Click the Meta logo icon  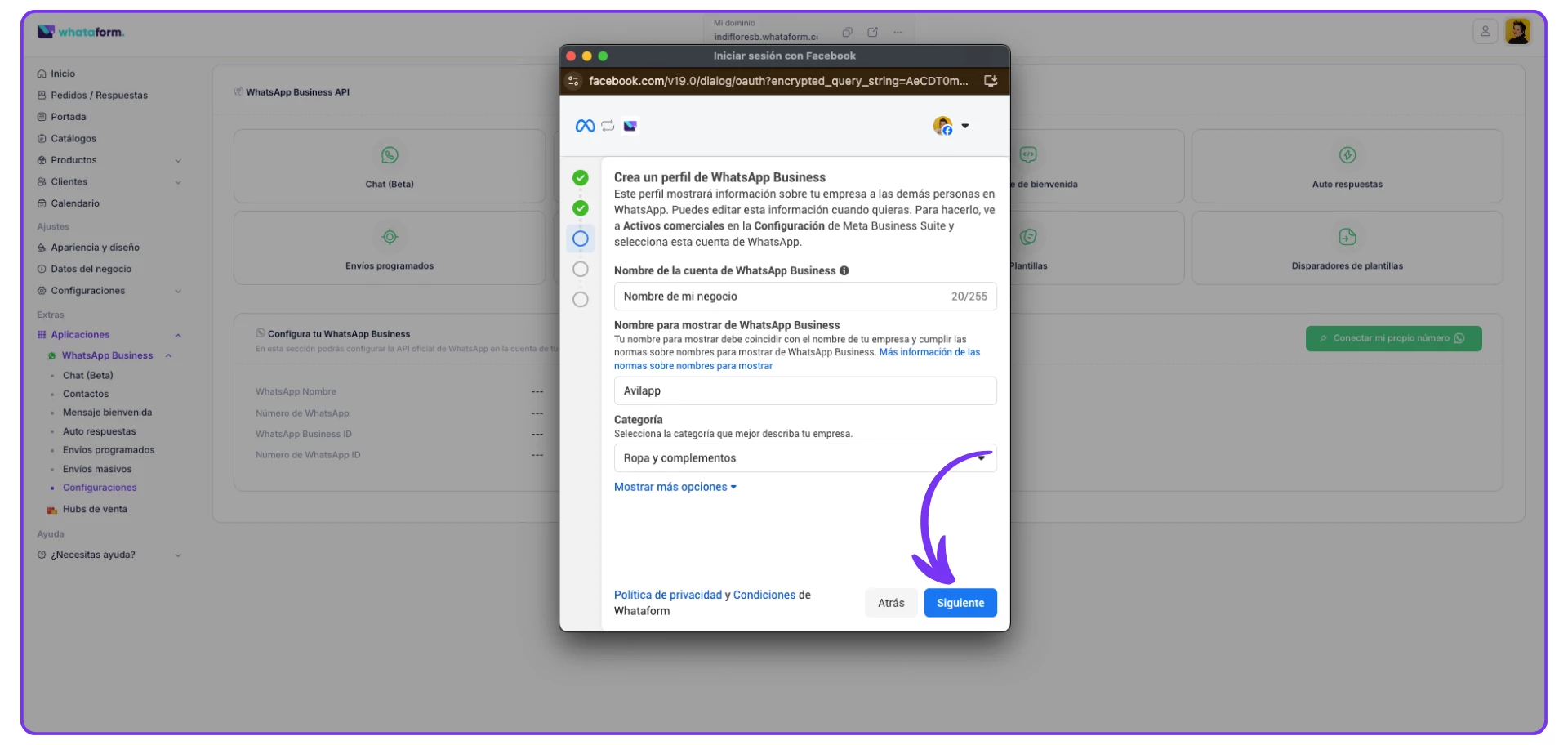click(585, 126)
